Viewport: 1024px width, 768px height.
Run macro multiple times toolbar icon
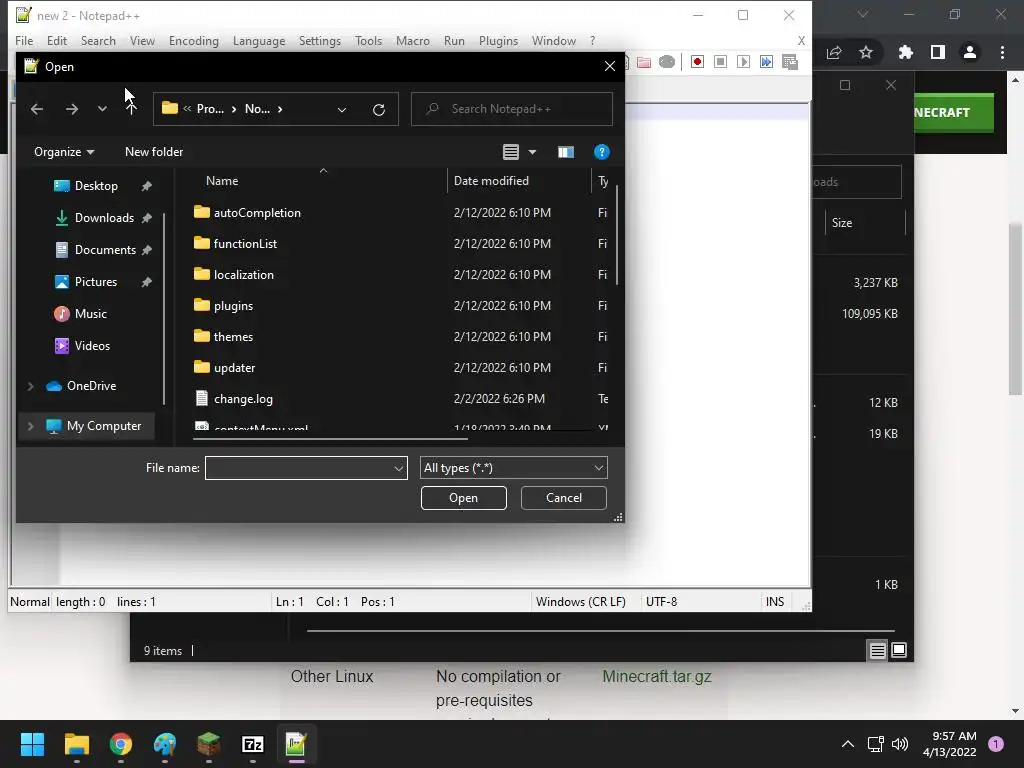[x=766, y=61]
